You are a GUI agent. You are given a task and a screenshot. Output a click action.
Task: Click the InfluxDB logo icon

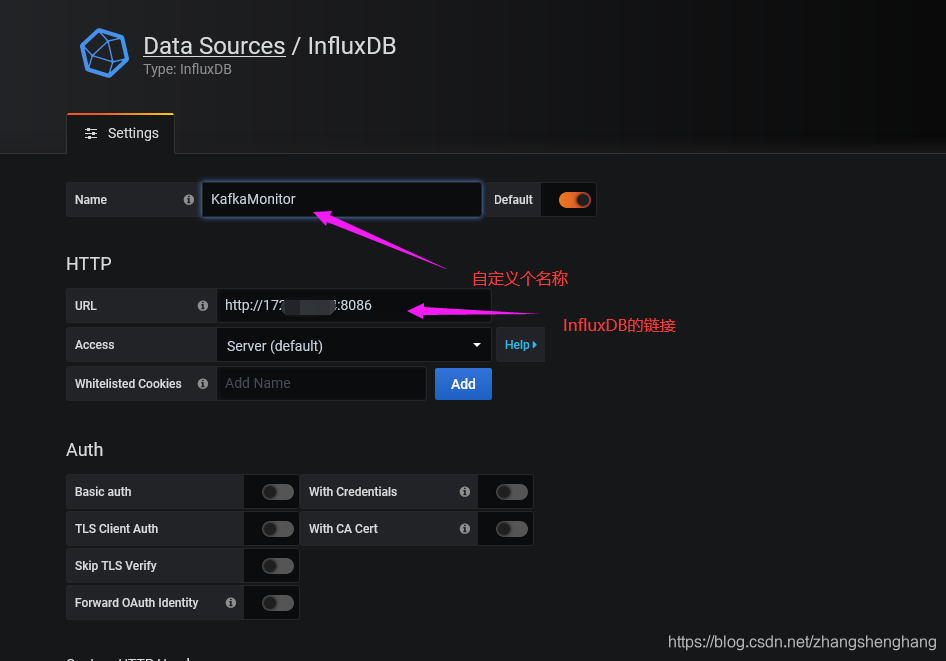click(104, 53)
